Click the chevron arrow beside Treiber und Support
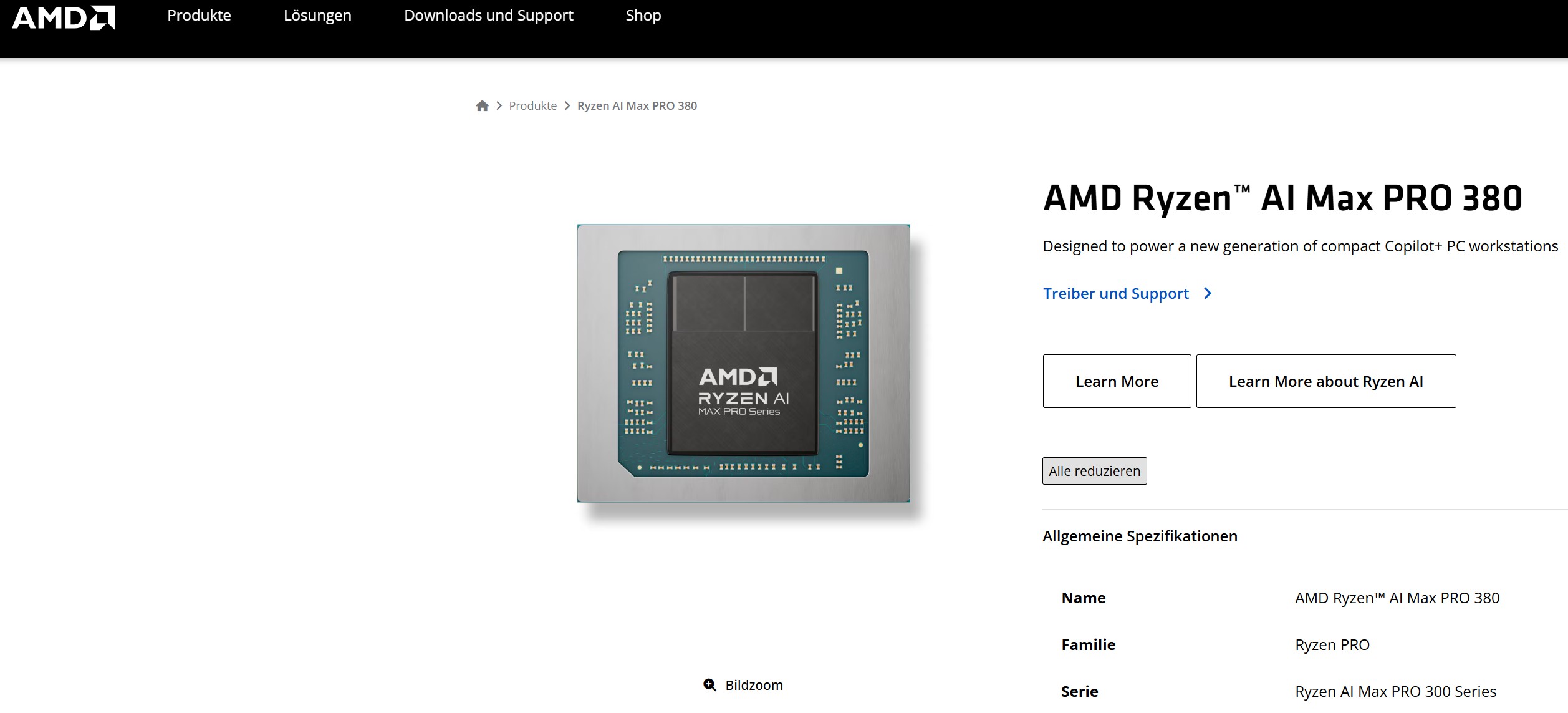This screenshot has width=1568, height=713. [x=1208, y=293]
